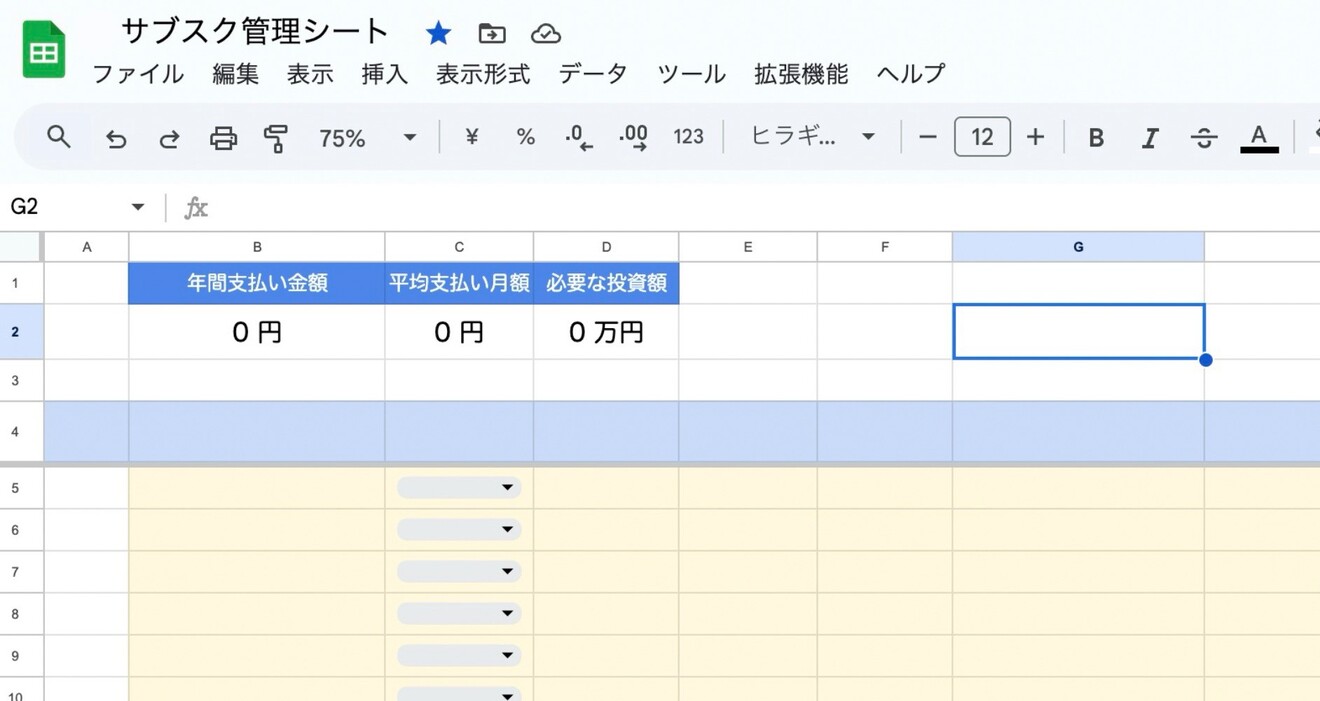Click the font size input field
Screen dimensions: 1320x701
pyautogui.click(x=982, y=137)
